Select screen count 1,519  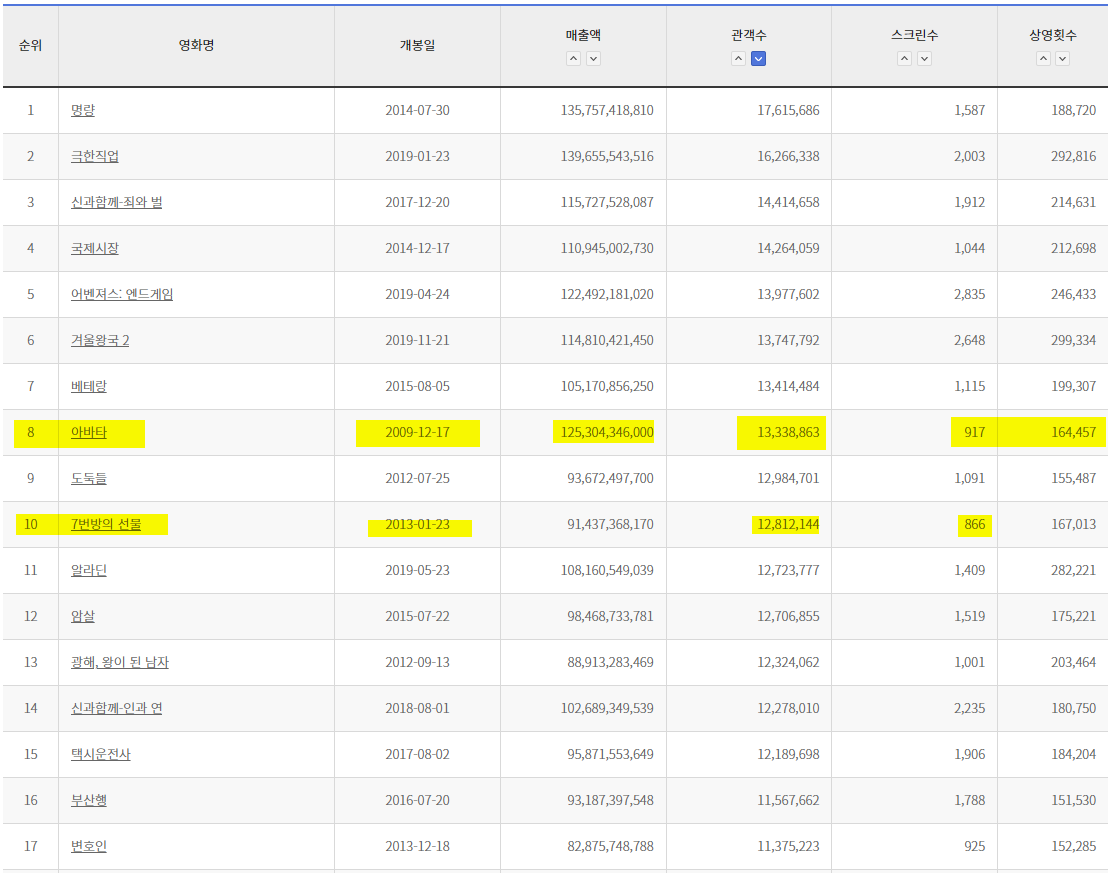[x=969, y=616]
